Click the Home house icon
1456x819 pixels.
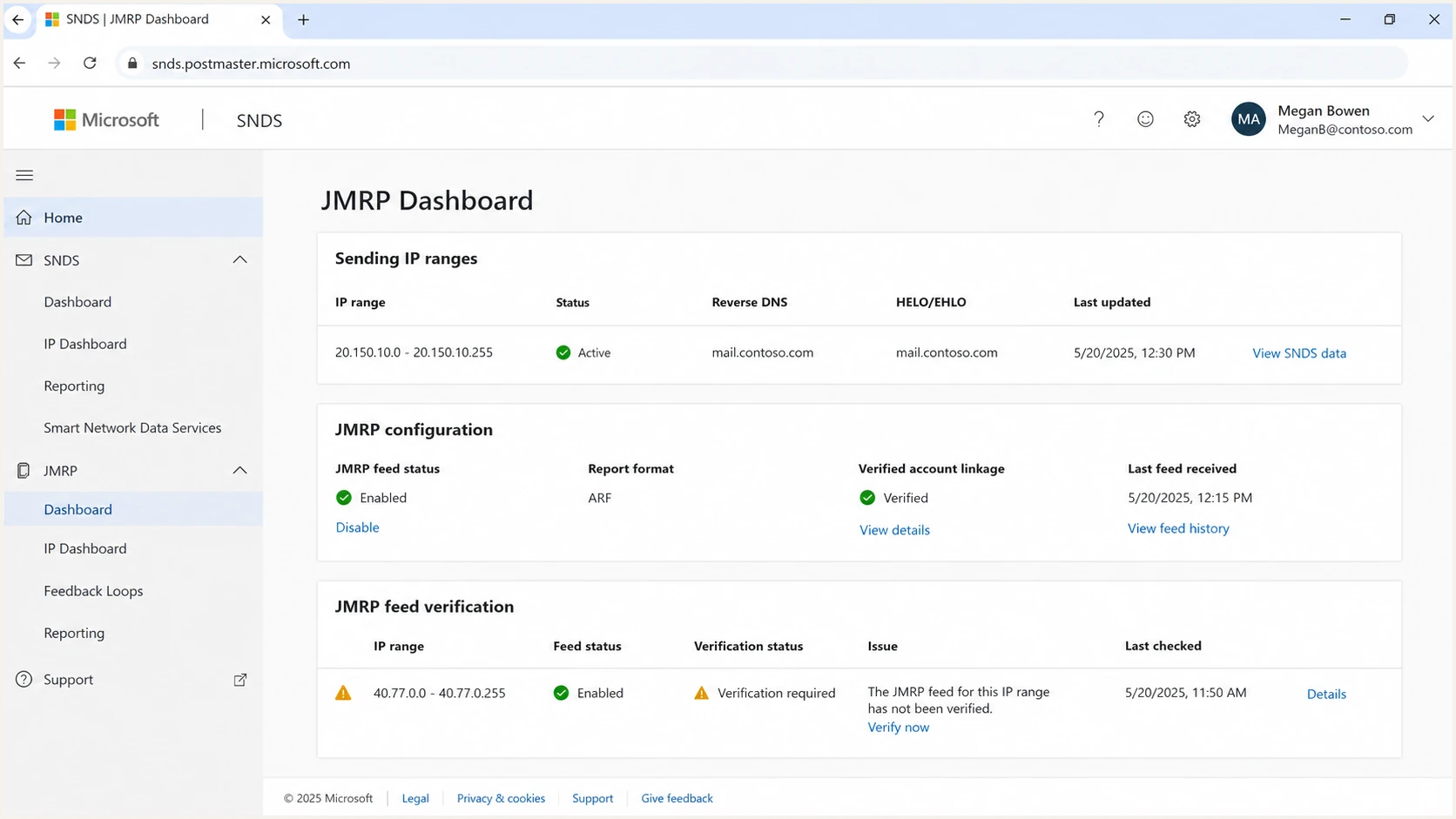[24, 218]
